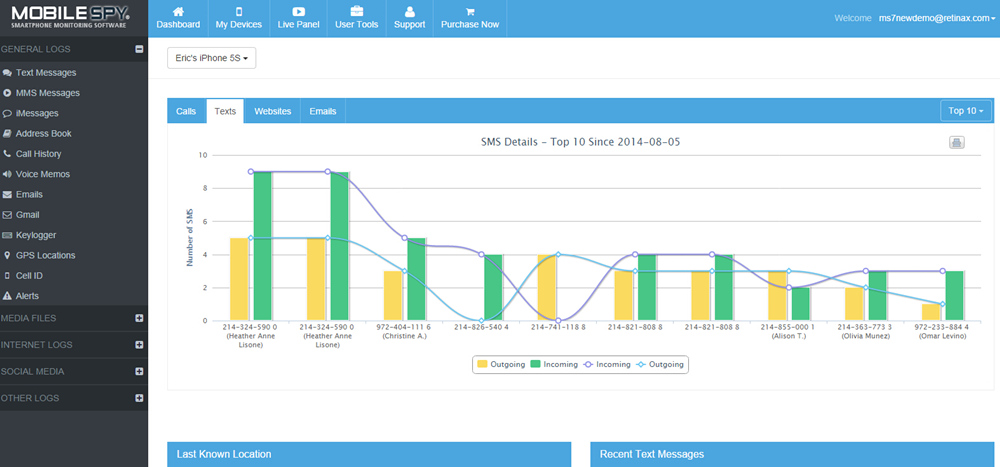This screenshot has height=467, width=1000.
Task: Toggle green Incoming bars legend entry
Action: pyautogui.click(x=554, y=364)
